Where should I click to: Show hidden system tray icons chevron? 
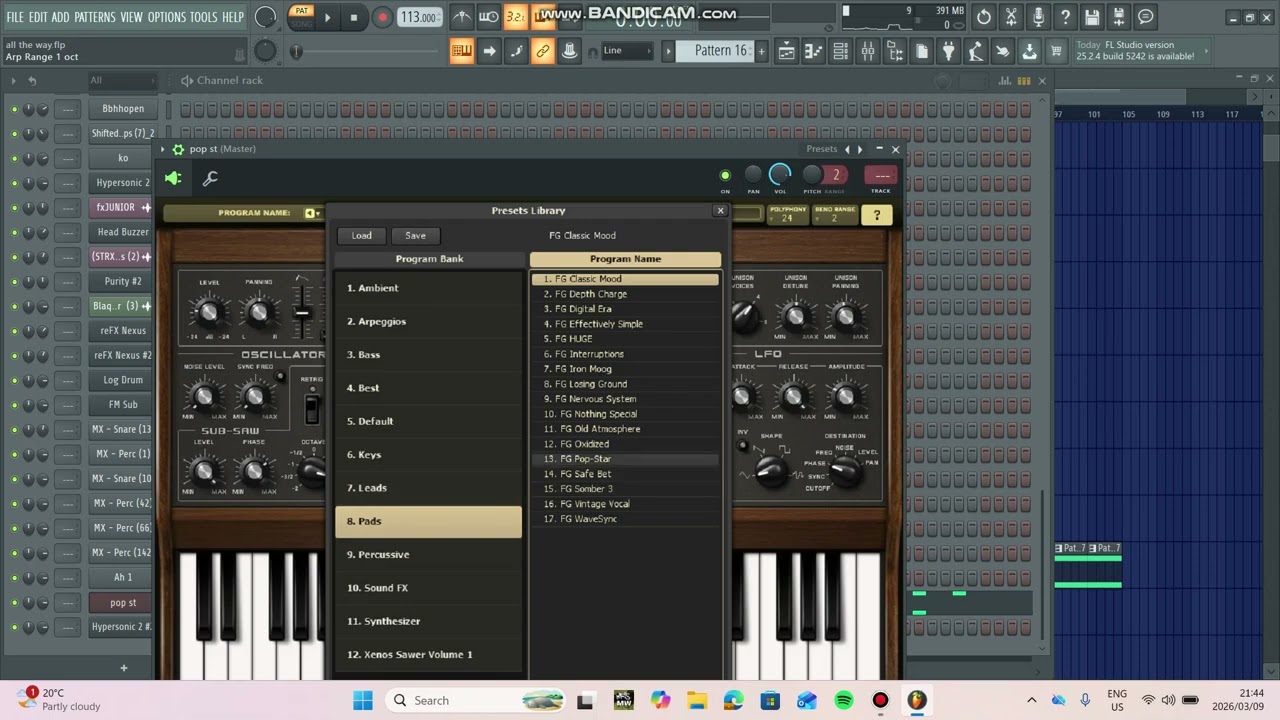pyautogui.click(x=1032, y=700)
